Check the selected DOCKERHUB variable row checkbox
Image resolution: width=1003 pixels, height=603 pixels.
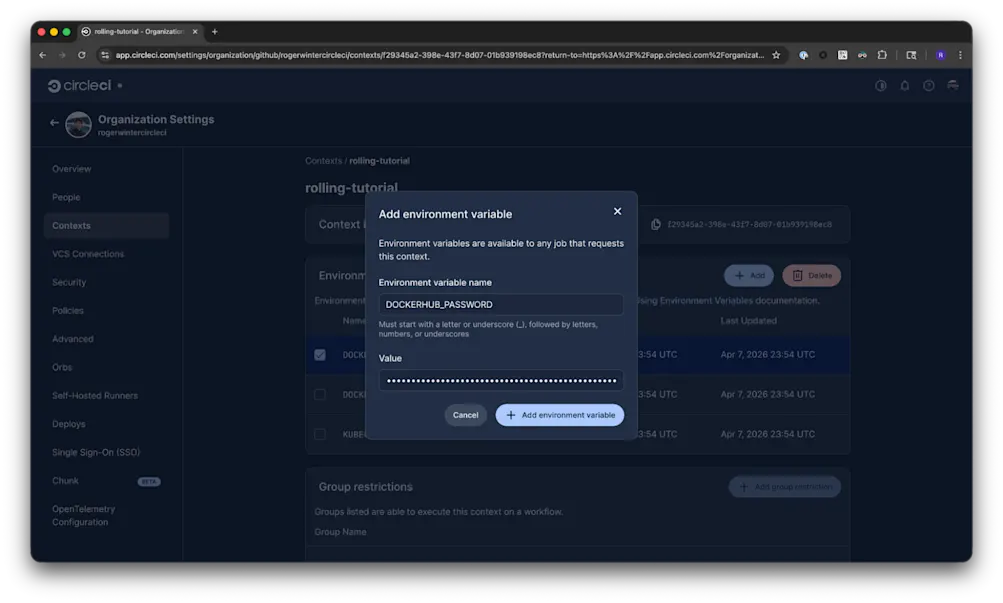tap(320, 354)
